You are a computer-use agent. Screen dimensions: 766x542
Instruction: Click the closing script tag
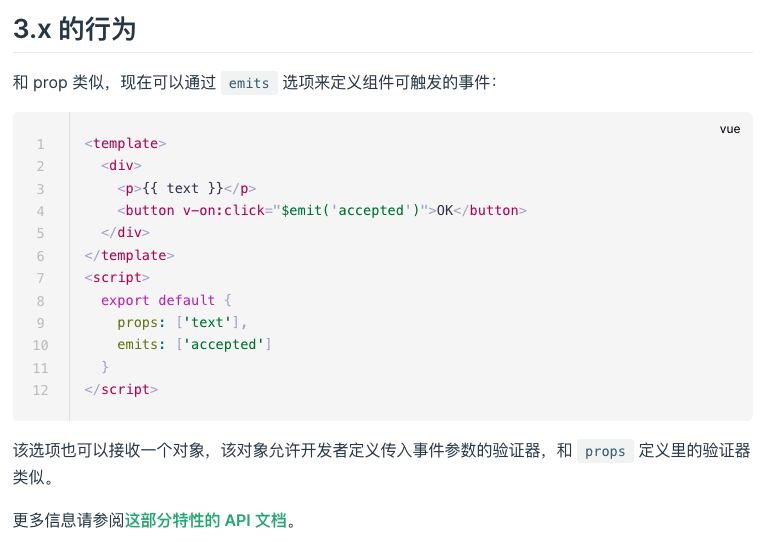point(121,390)
